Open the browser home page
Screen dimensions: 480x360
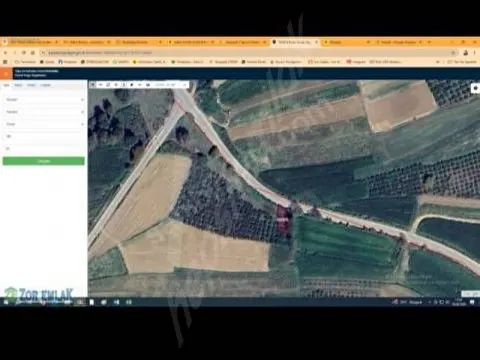33,53
